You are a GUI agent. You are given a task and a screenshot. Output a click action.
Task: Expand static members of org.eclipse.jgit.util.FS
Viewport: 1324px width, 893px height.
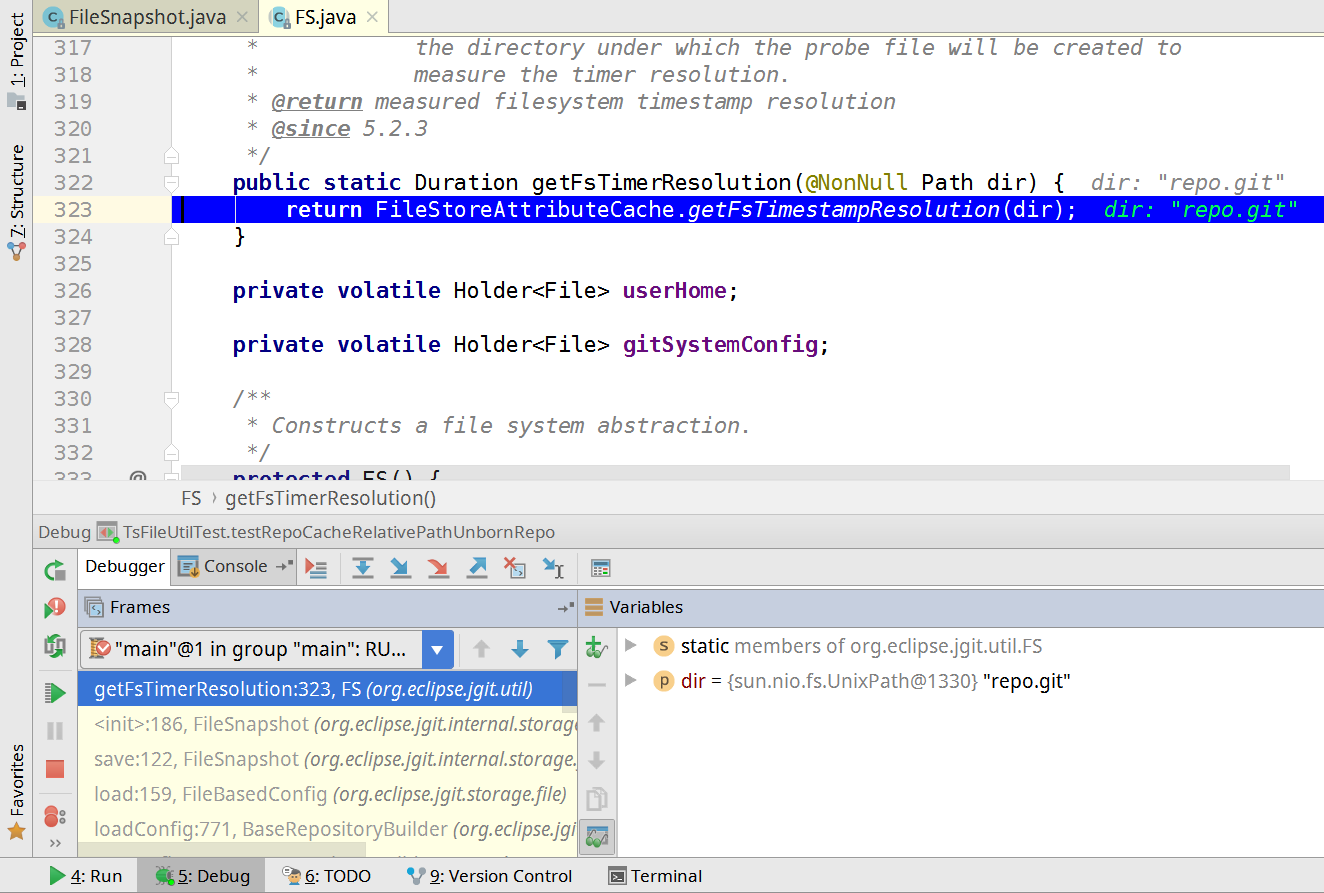[630, 646]
